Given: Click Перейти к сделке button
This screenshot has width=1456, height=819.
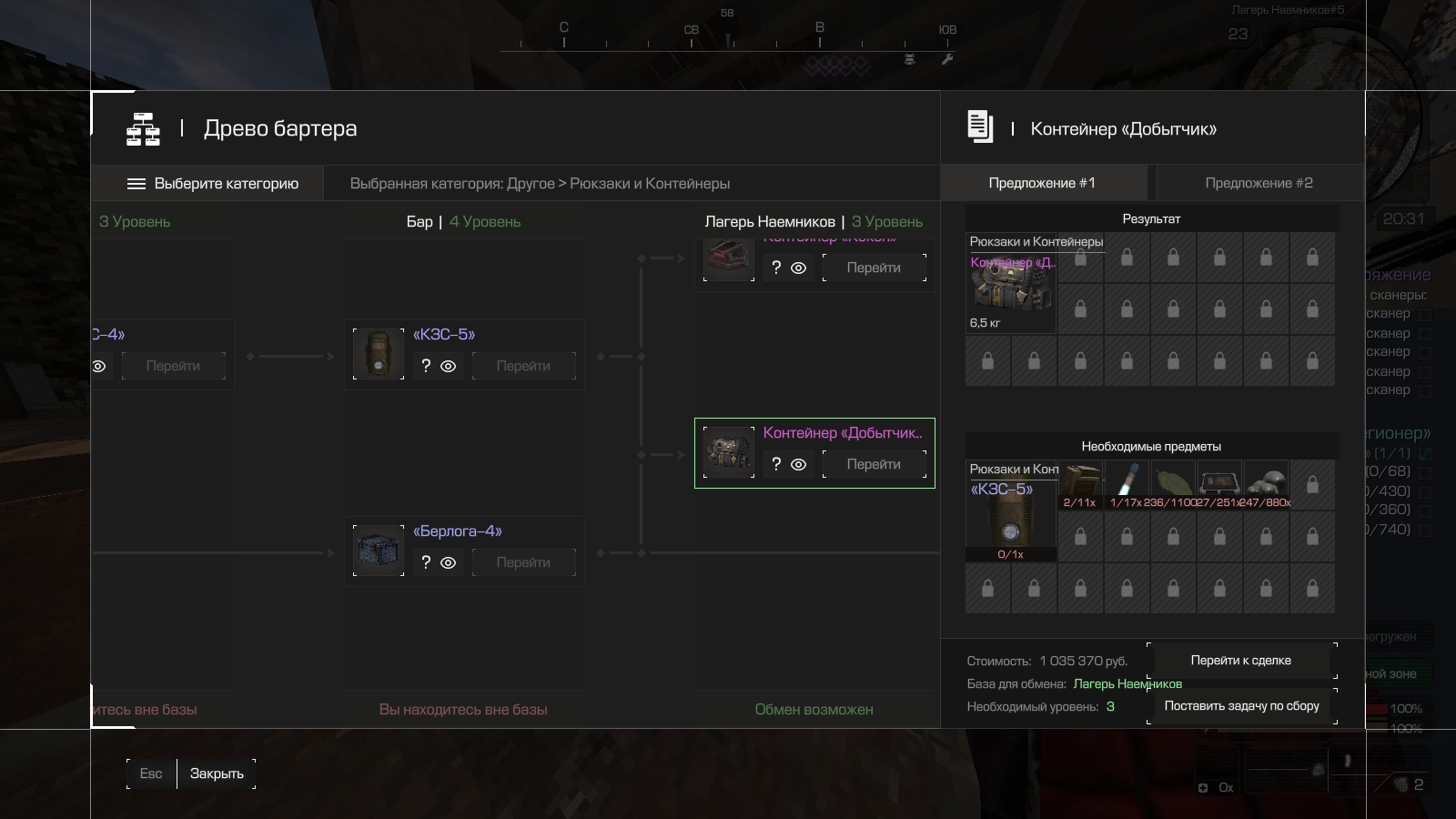Looking at the screenshot, I should click(1241, 661).
